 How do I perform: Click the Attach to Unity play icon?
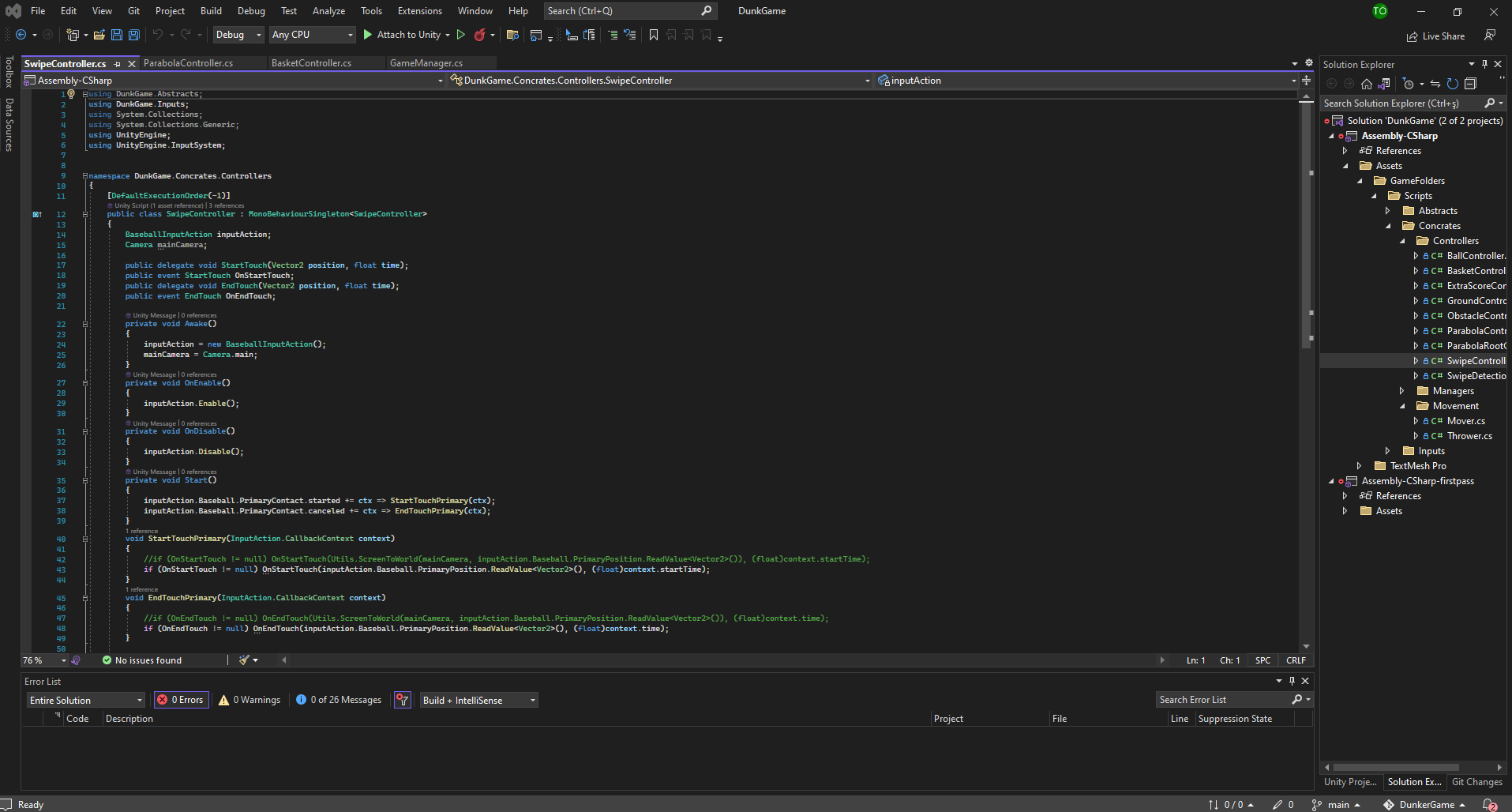(x=367, y=35)
